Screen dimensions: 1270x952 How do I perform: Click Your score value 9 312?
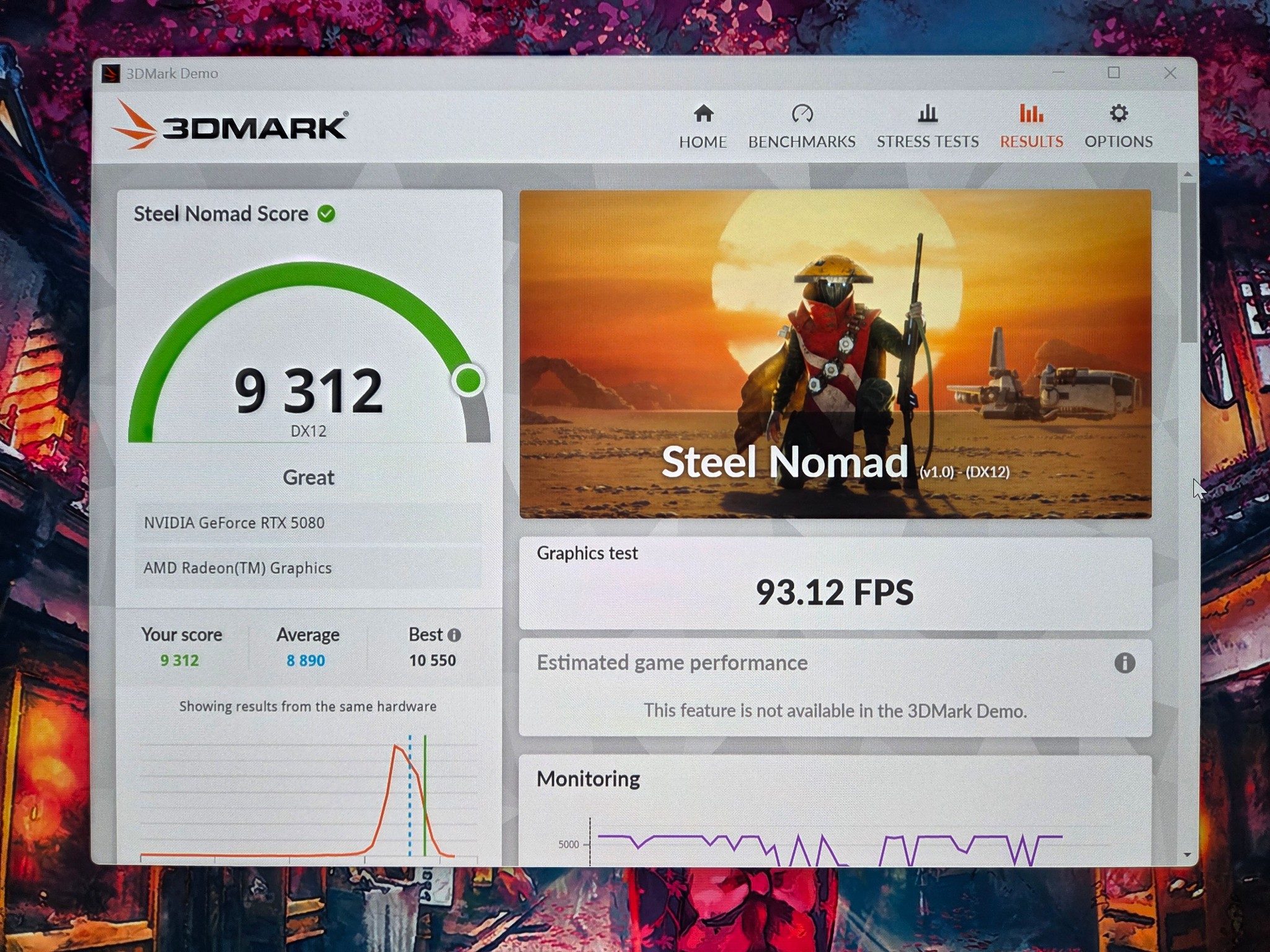[x=180, y=661]
